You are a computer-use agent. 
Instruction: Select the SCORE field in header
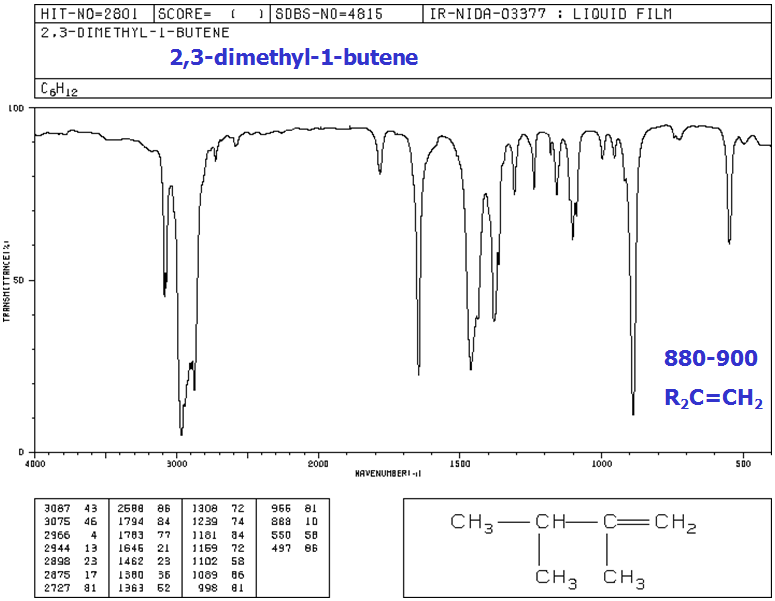[x=212, y=15]
